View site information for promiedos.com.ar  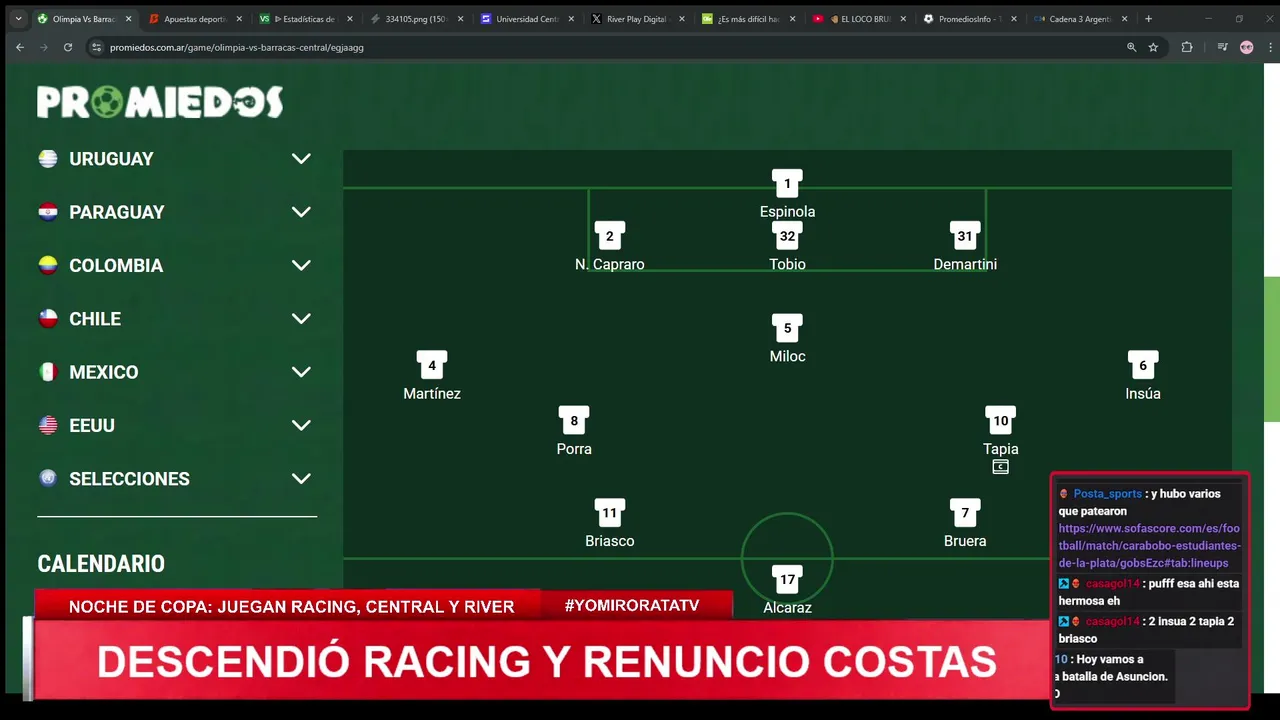96,47
